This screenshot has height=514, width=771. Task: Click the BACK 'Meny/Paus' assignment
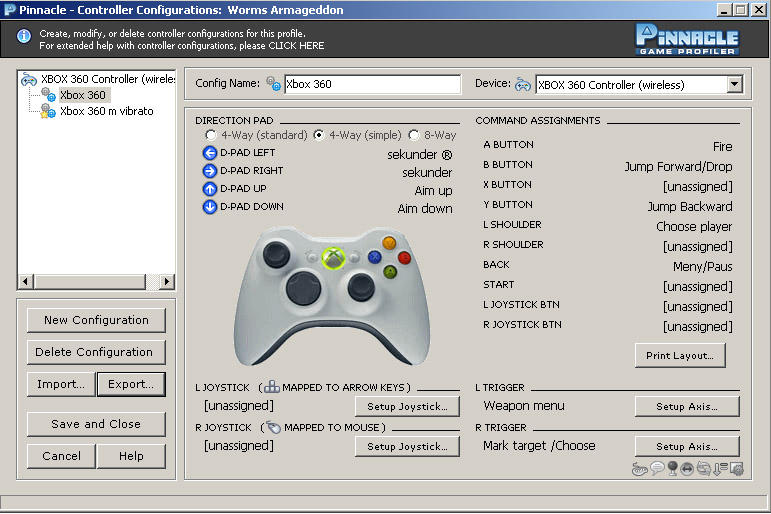pyautogui.click(x=702, y=267)
